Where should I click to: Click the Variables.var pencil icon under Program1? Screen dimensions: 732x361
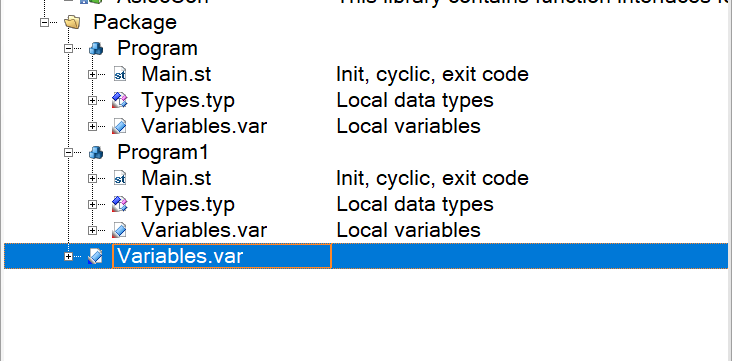click(120, 230)
